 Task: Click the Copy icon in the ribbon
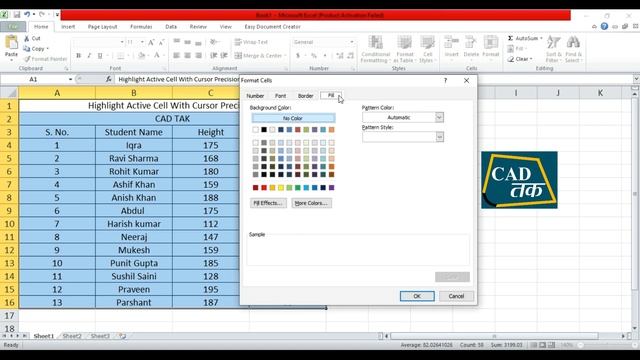27,49
